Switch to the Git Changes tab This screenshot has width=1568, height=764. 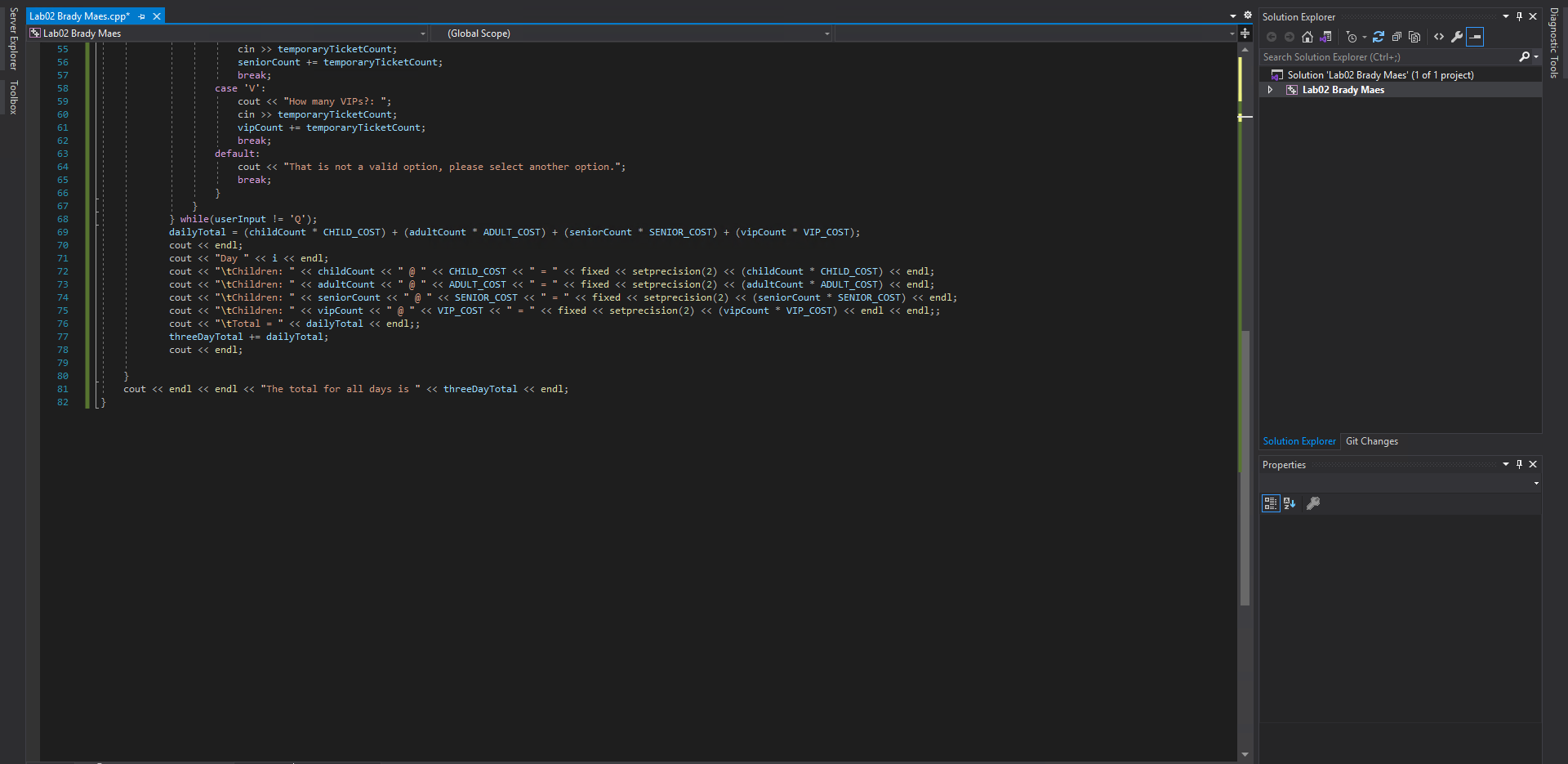1372,441
